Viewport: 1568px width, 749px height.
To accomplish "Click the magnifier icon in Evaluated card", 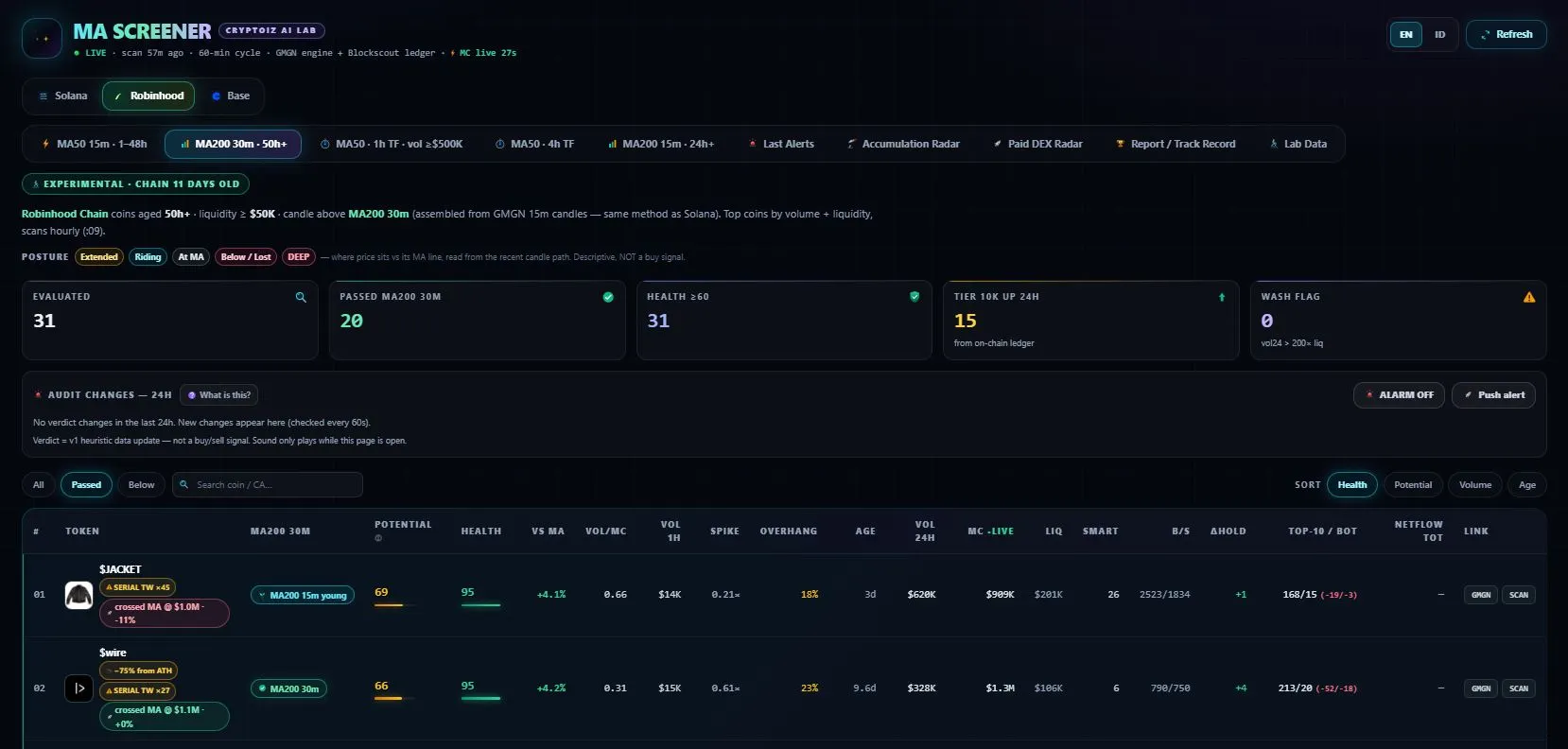I will [301, 297].
